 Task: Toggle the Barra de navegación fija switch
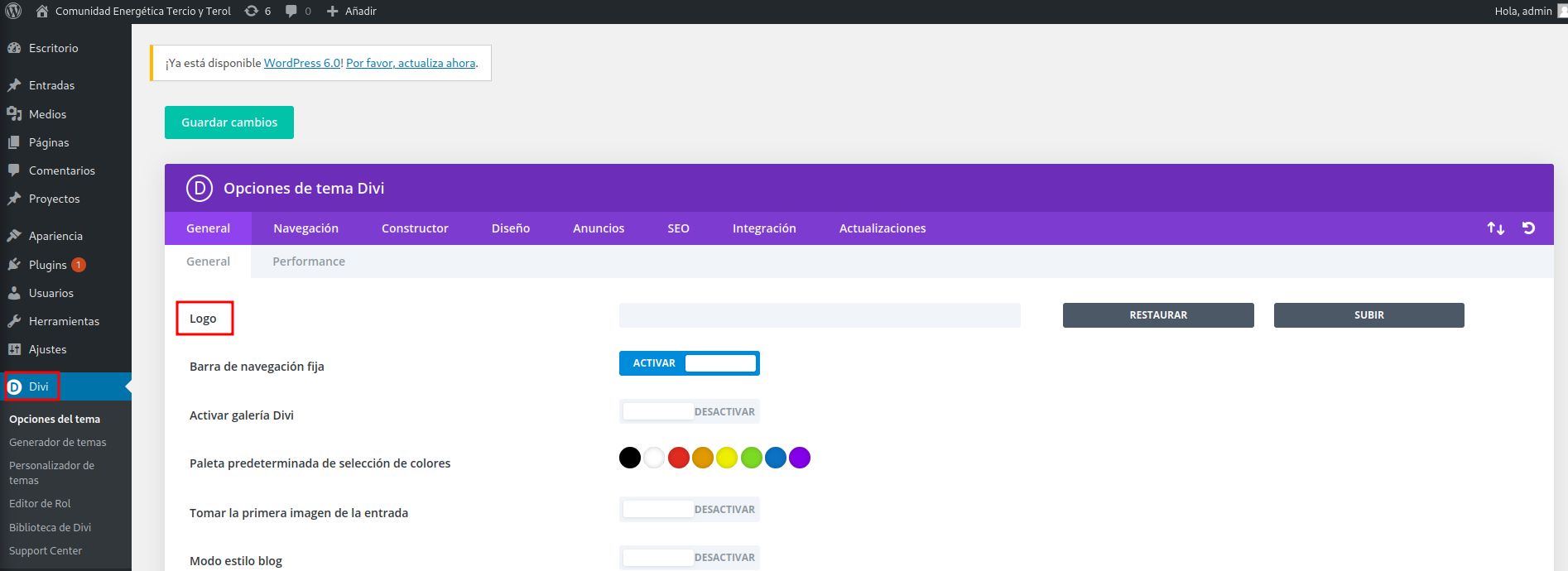pos(689,363)
